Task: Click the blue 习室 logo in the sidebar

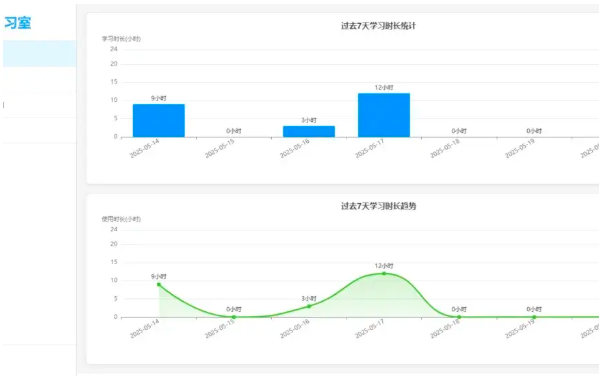Action: (x=18, y=23)
